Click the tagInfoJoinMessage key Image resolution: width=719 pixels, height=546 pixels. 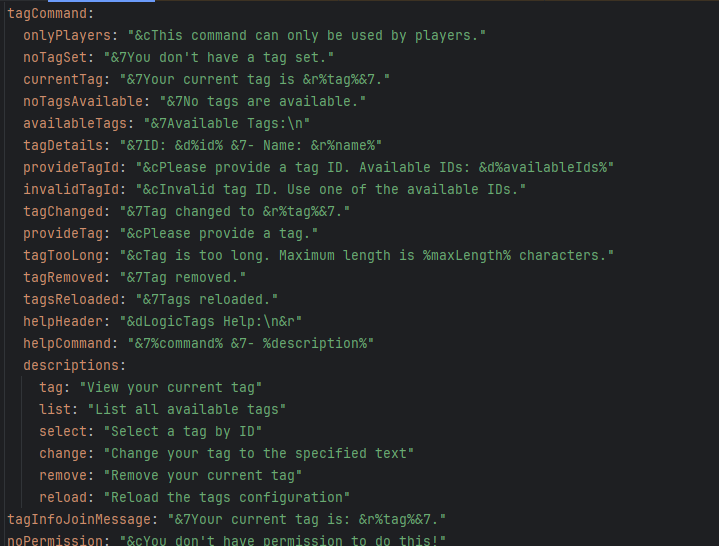click(x=79, y=519)
